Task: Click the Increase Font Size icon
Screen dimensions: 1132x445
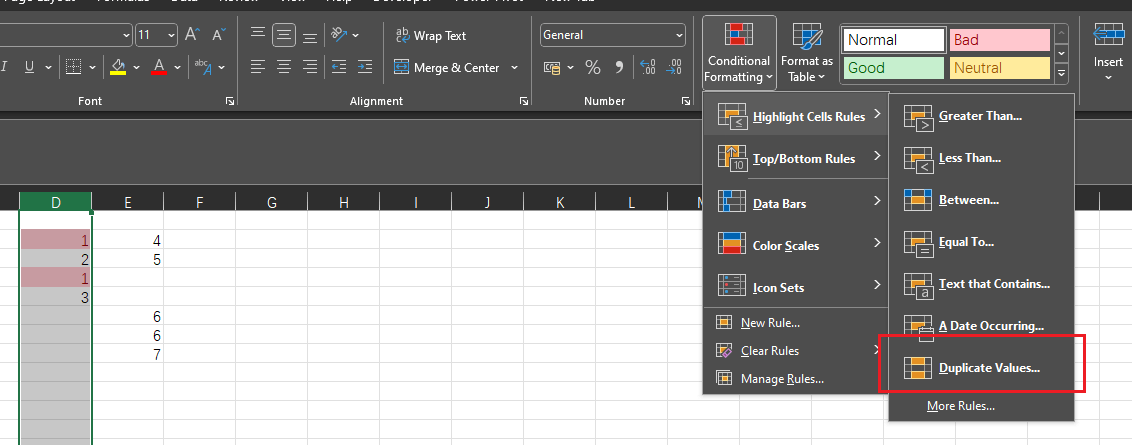Action: [192, 35]
